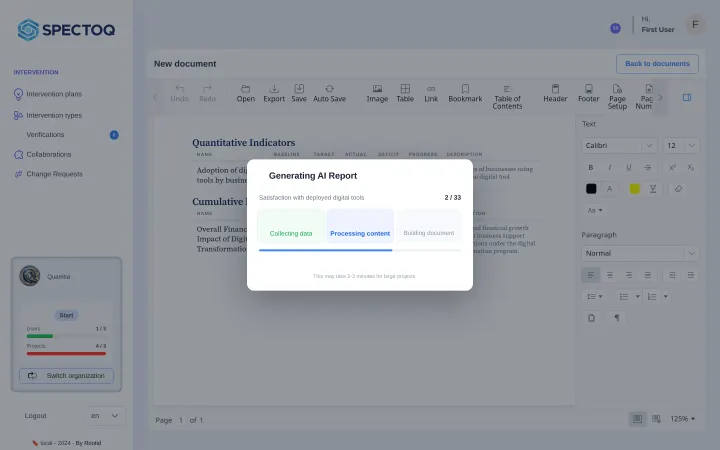
Task: Toggle Bold formatting
Action: pos(591,167)
